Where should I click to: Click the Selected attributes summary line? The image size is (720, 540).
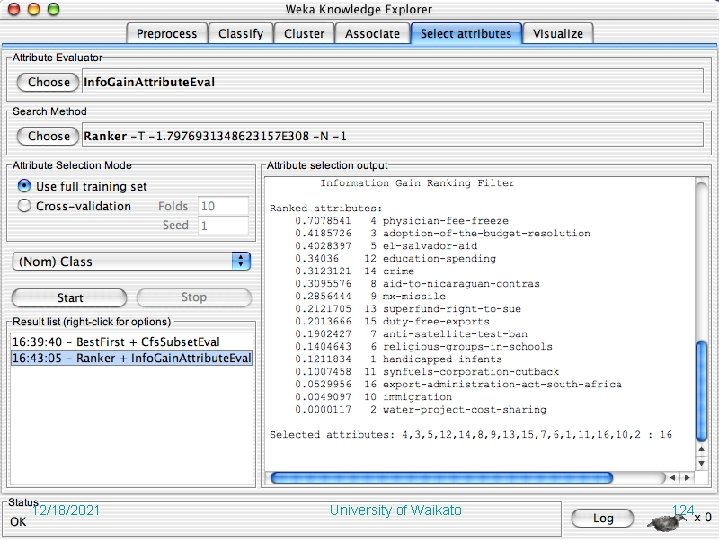pyautogui.click(x=471, y=434)
